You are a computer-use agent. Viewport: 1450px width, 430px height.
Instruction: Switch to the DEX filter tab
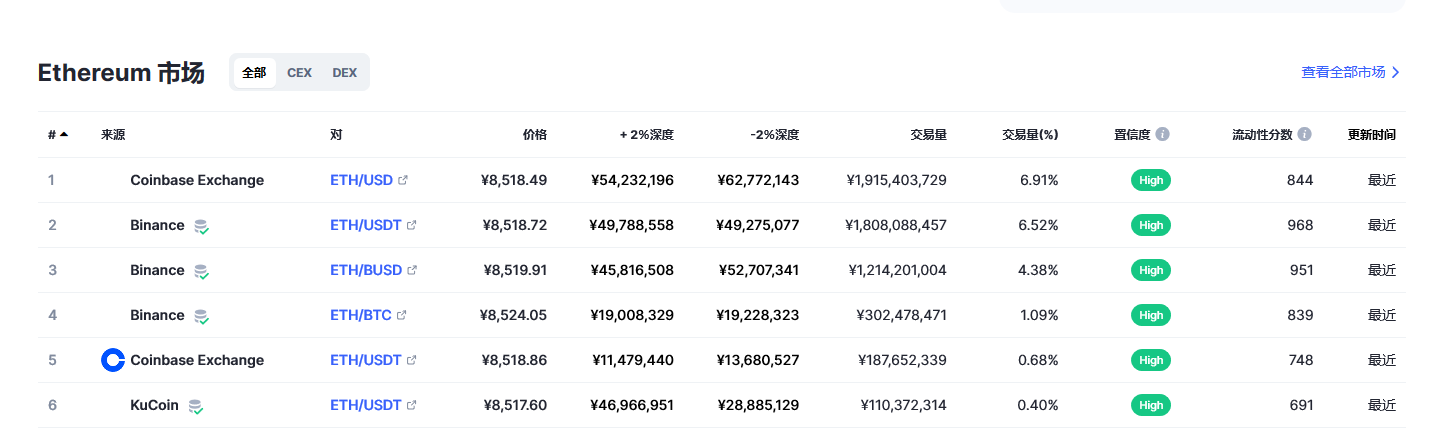pyautogui.click(x=344, y=72)
